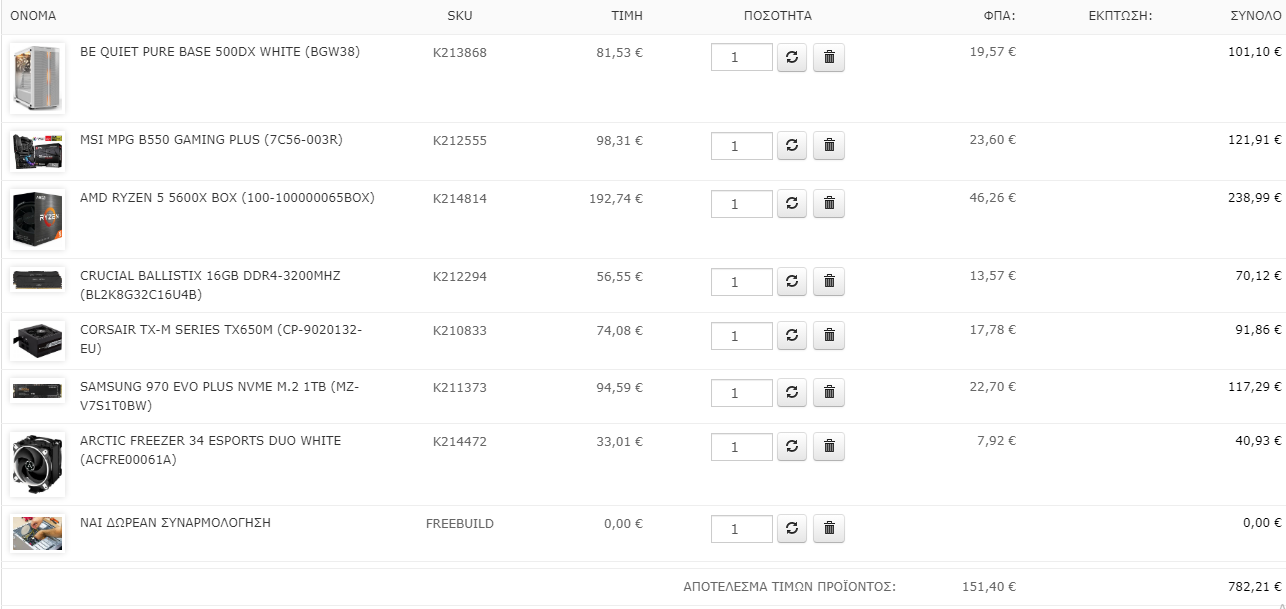Click the ΣΥΝΟΛΟ column header

(1256, 16)
